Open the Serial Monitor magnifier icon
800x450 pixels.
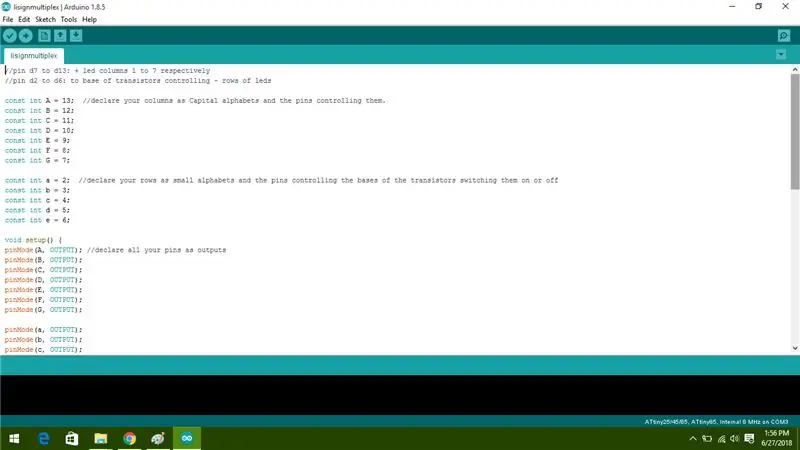pyautogui.click(x=784, y=36)
